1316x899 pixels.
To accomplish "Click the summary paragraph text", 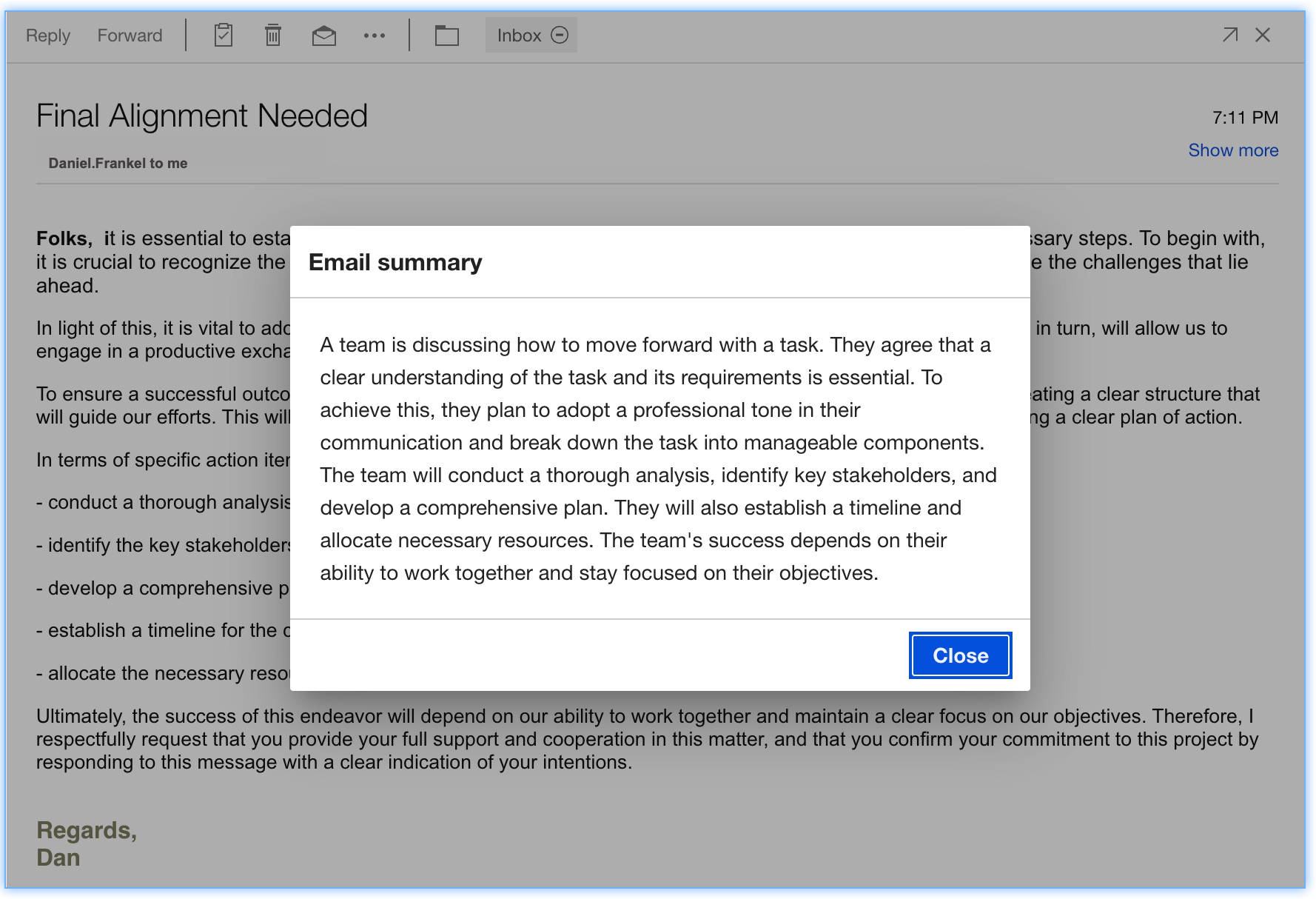I will (659, 458).
